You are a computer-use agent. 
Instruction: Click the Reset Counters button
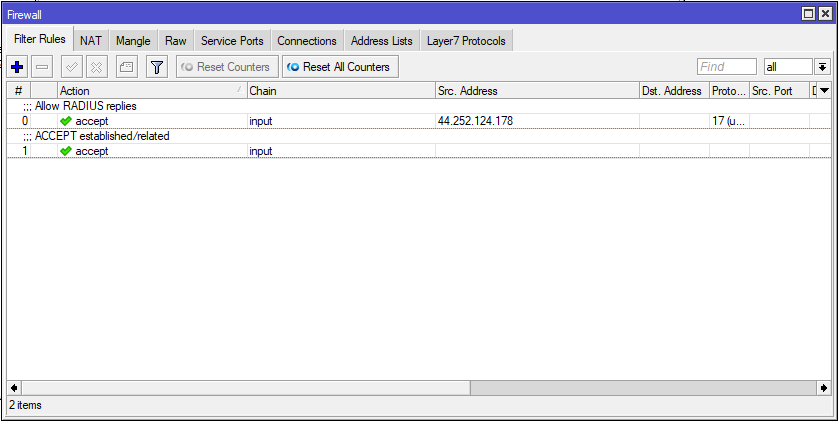point(225,67)
